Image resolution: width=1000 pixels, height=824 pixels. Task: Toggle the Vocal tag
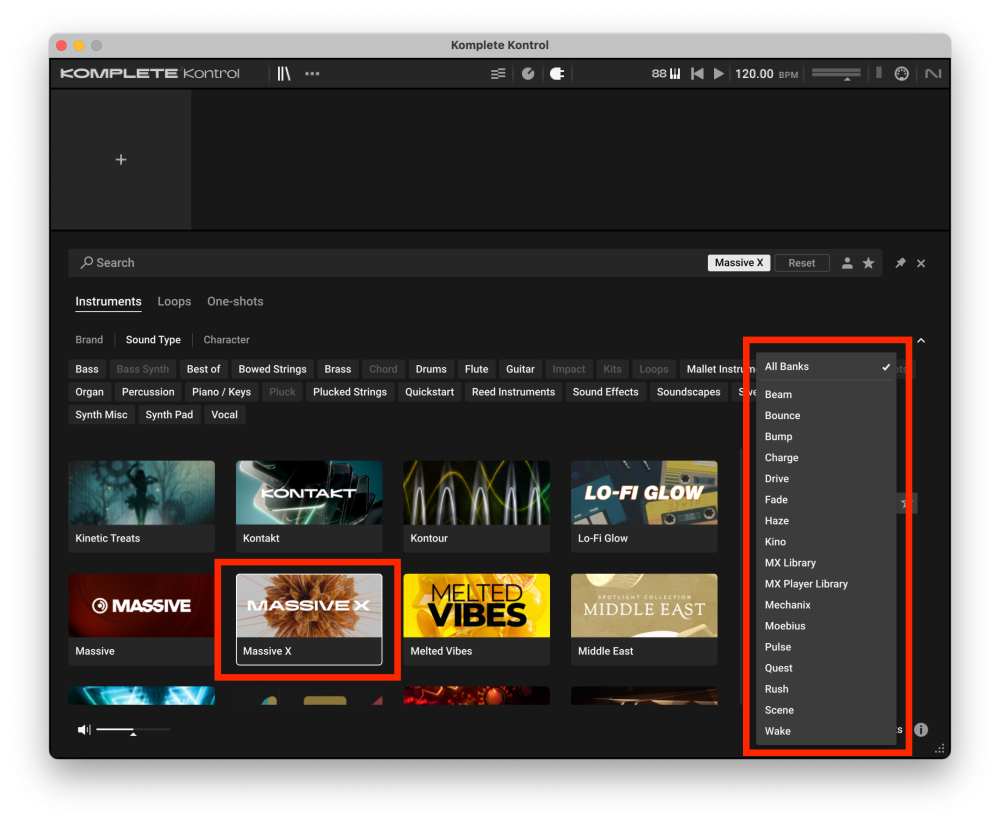click(224, 415)
